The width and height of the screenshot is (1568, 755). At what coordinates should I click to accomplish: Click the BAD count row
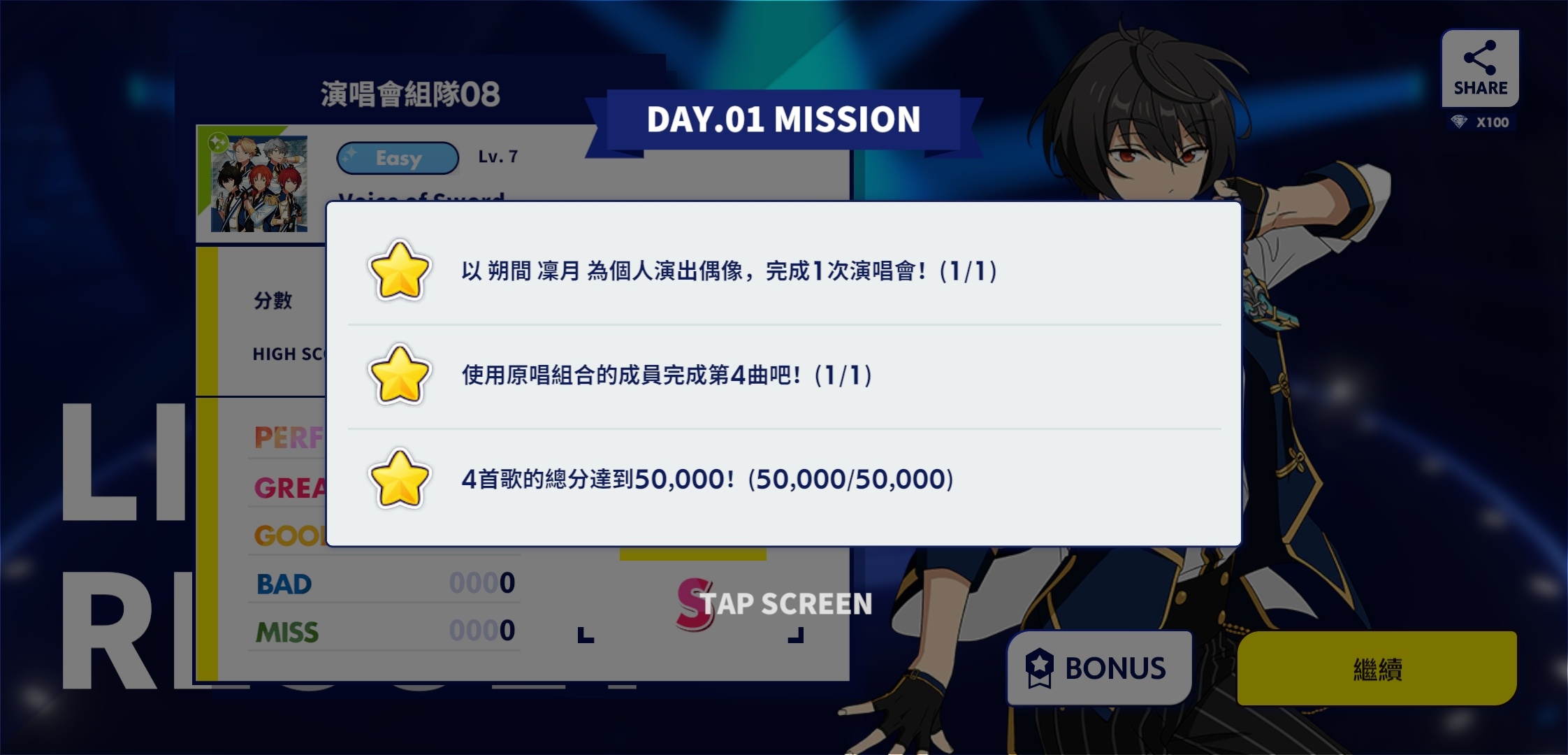pyautogui.click(x=384, y=583)
